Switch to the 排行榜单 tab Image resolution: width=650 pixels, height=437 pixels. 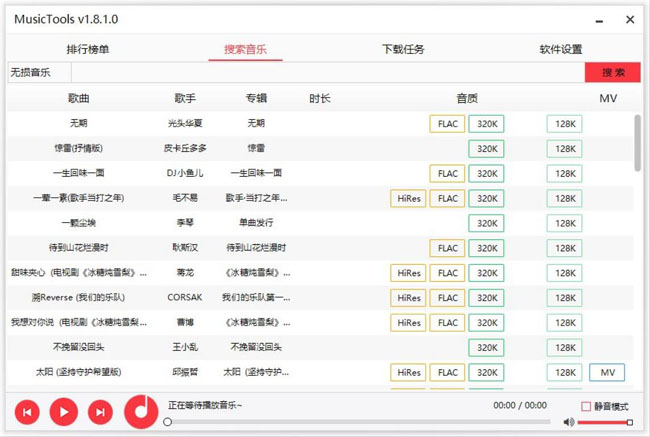click(88, 49)
